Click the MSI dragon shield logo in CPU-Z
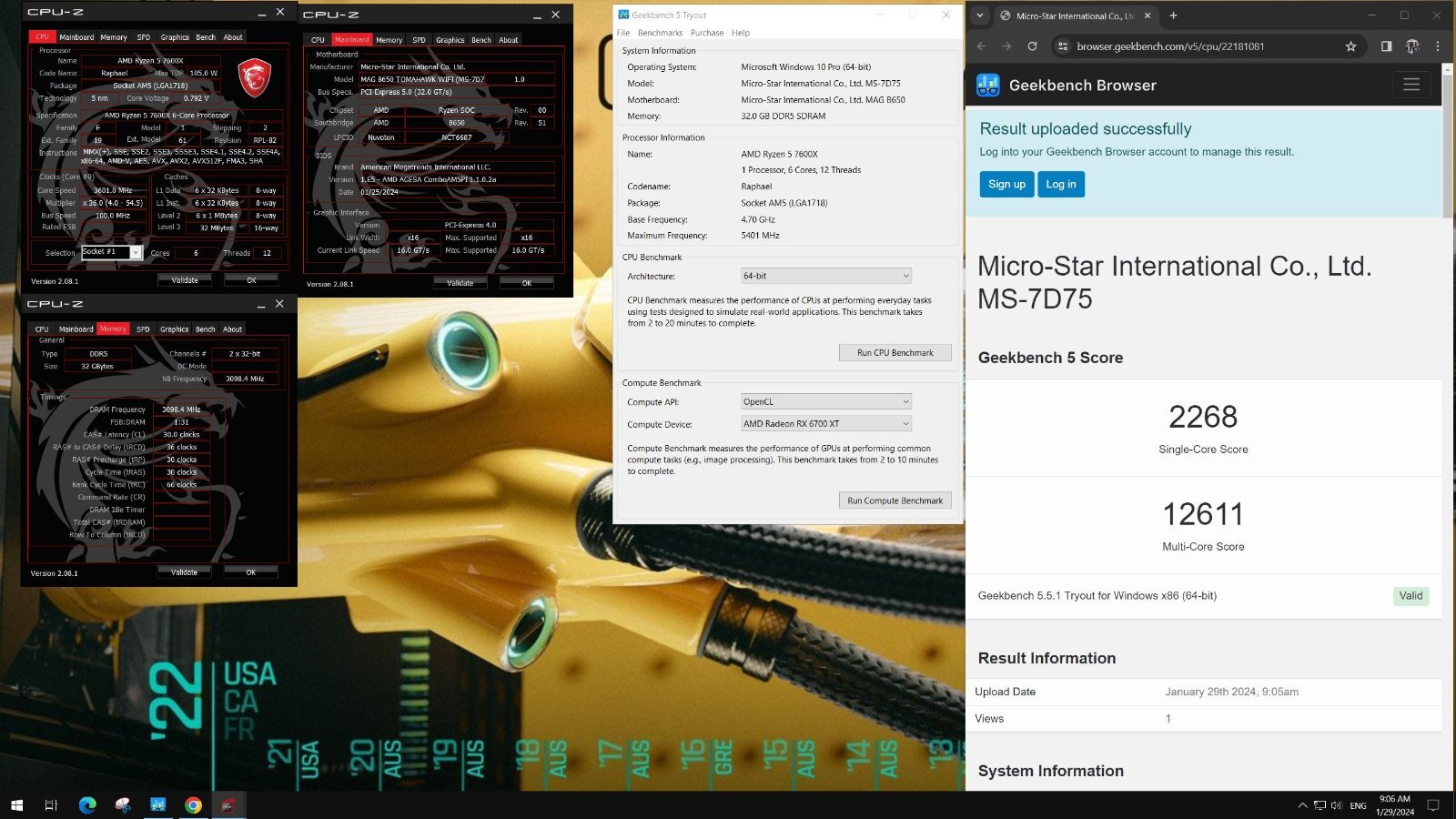Viewport: 1456px width, 819px height. click(255, 78)
